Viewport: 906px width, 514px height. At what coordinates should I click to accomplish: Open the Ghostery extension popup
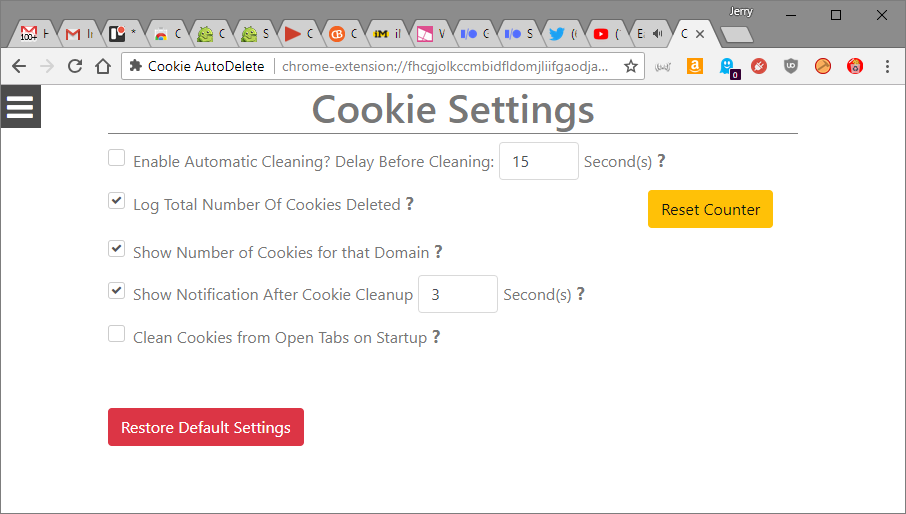coord(728,66)
